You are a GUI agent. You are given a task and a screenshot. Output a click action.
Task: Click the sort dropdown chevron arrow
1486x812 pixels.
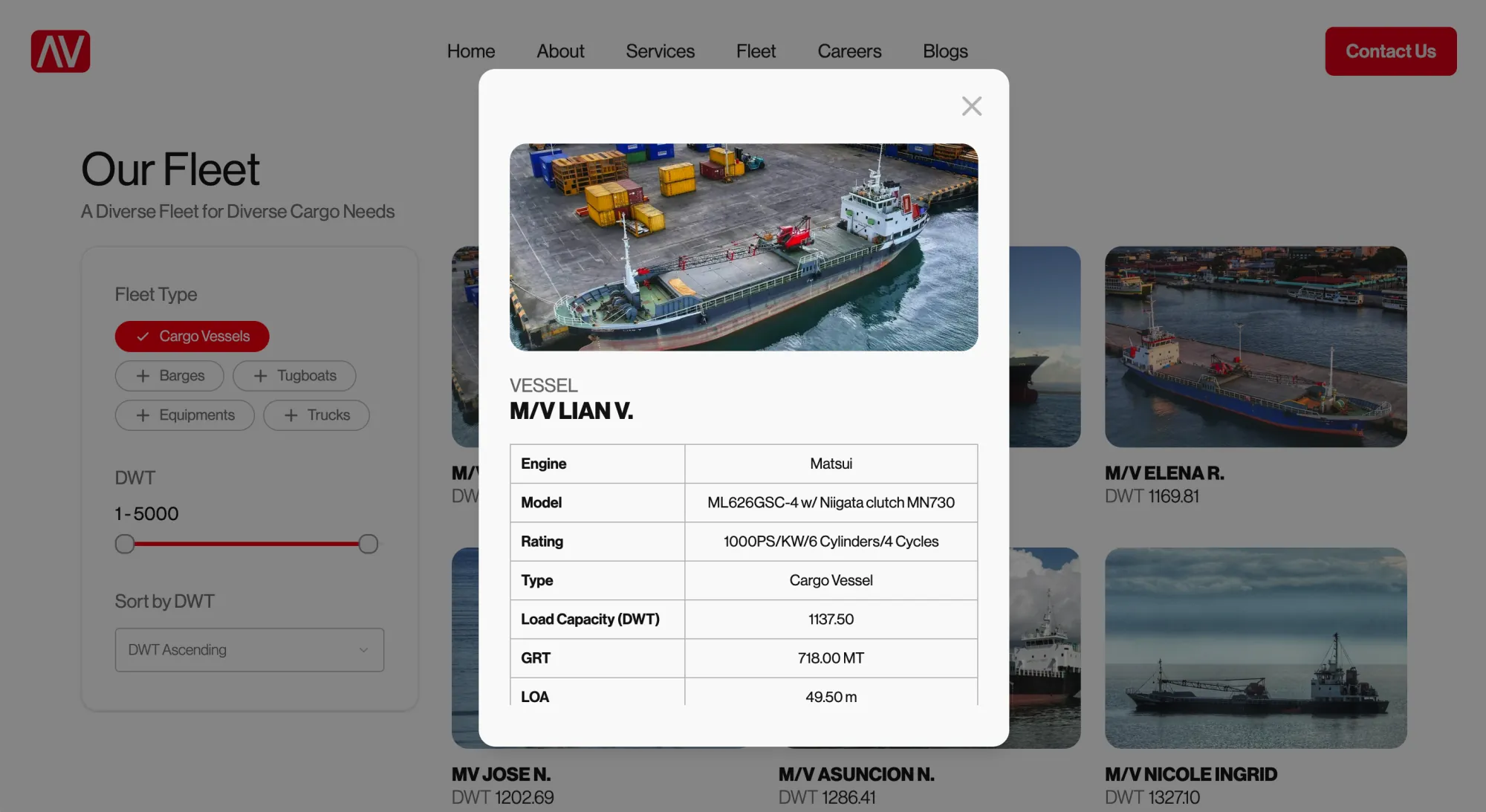(x=363, y=650)
